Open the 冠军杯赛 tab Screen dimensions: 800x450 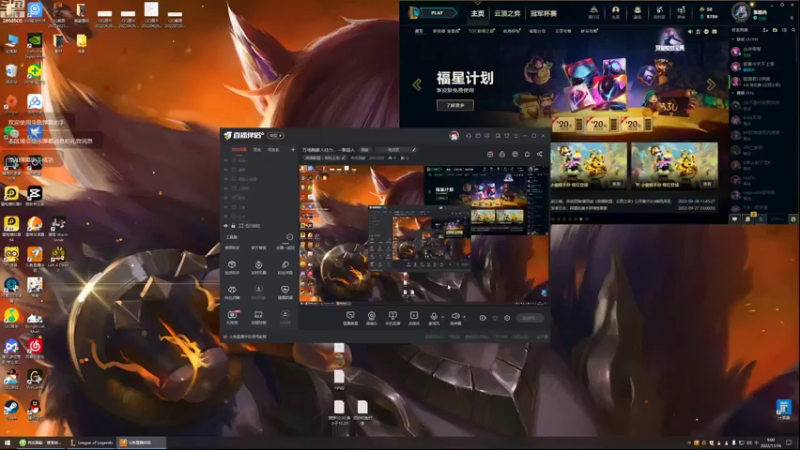click(x=543, y=13)
